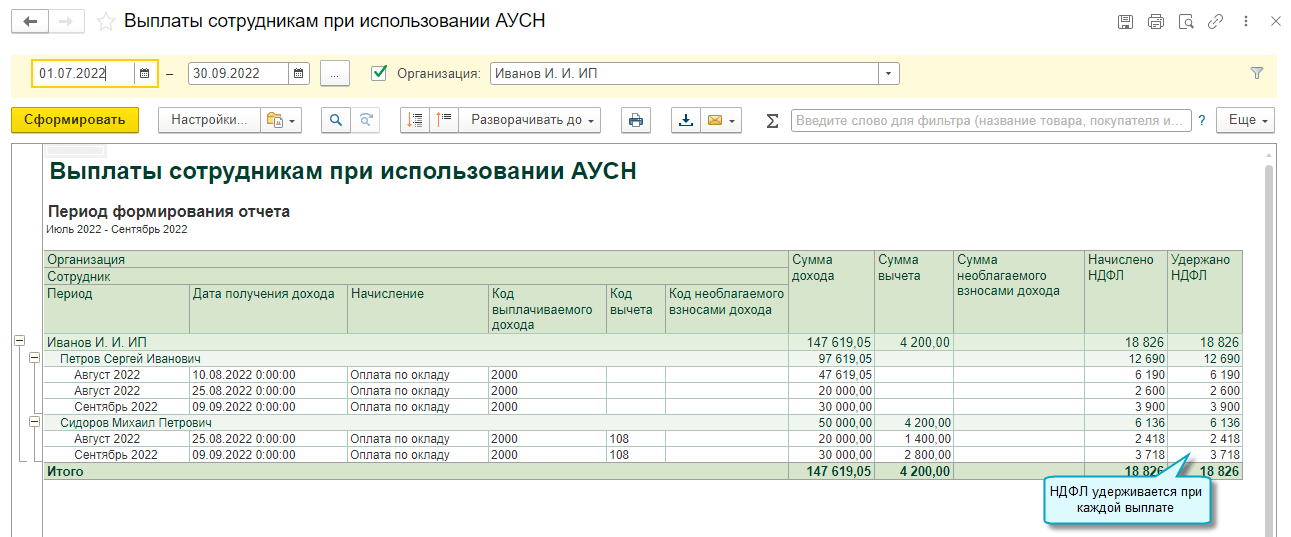Click the save (diskette) icon in title bar
Viewport: 1291px width, 537px height.
[1125, 21]
